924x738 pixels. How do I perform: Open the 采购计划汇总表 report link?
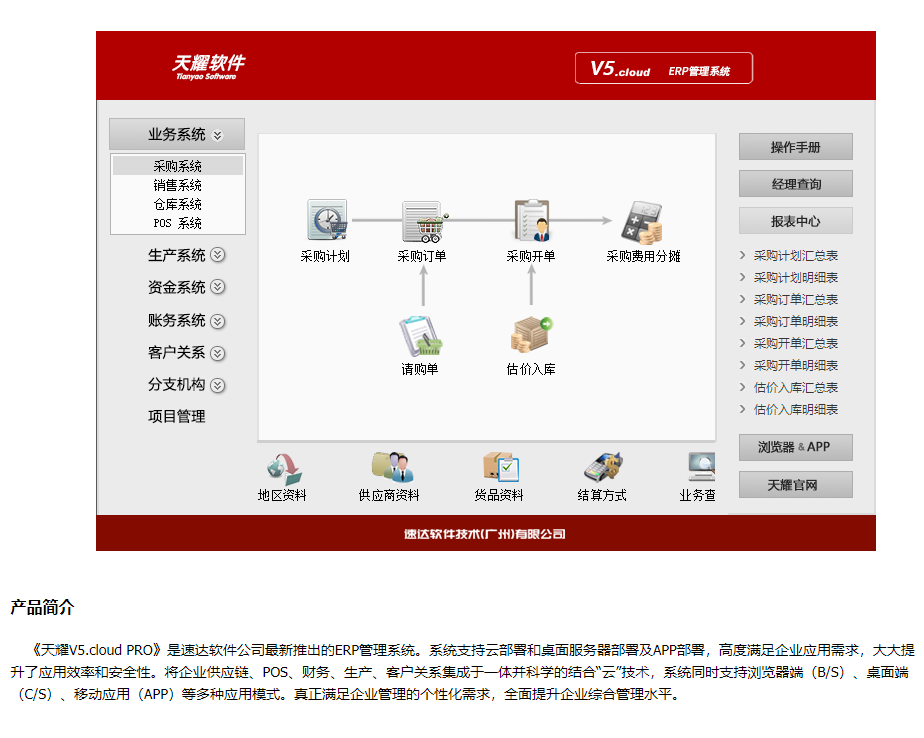(x=796, y=256)
